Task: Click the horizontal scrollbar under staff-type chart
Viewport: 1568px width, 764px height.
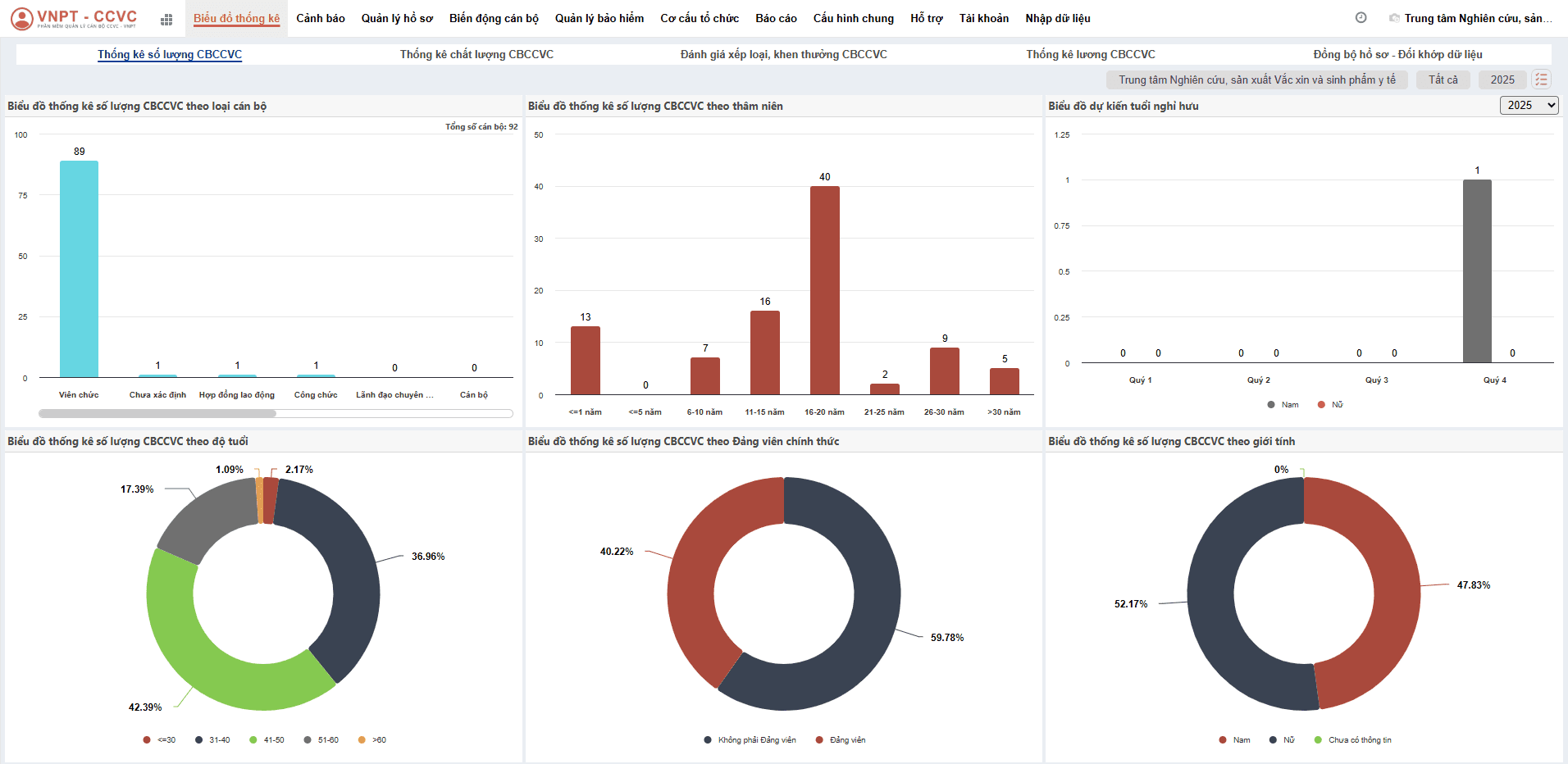Action: (157, 414)
